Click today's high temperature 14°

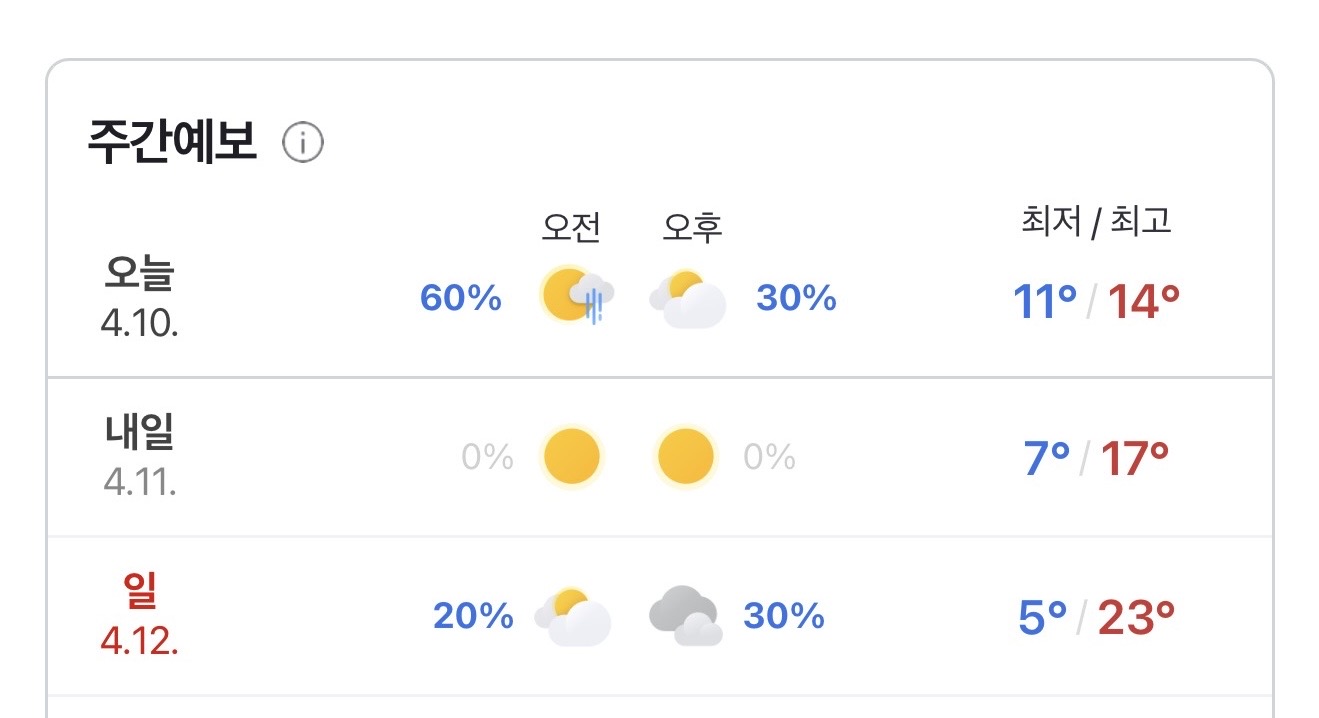pos(1143,300)
